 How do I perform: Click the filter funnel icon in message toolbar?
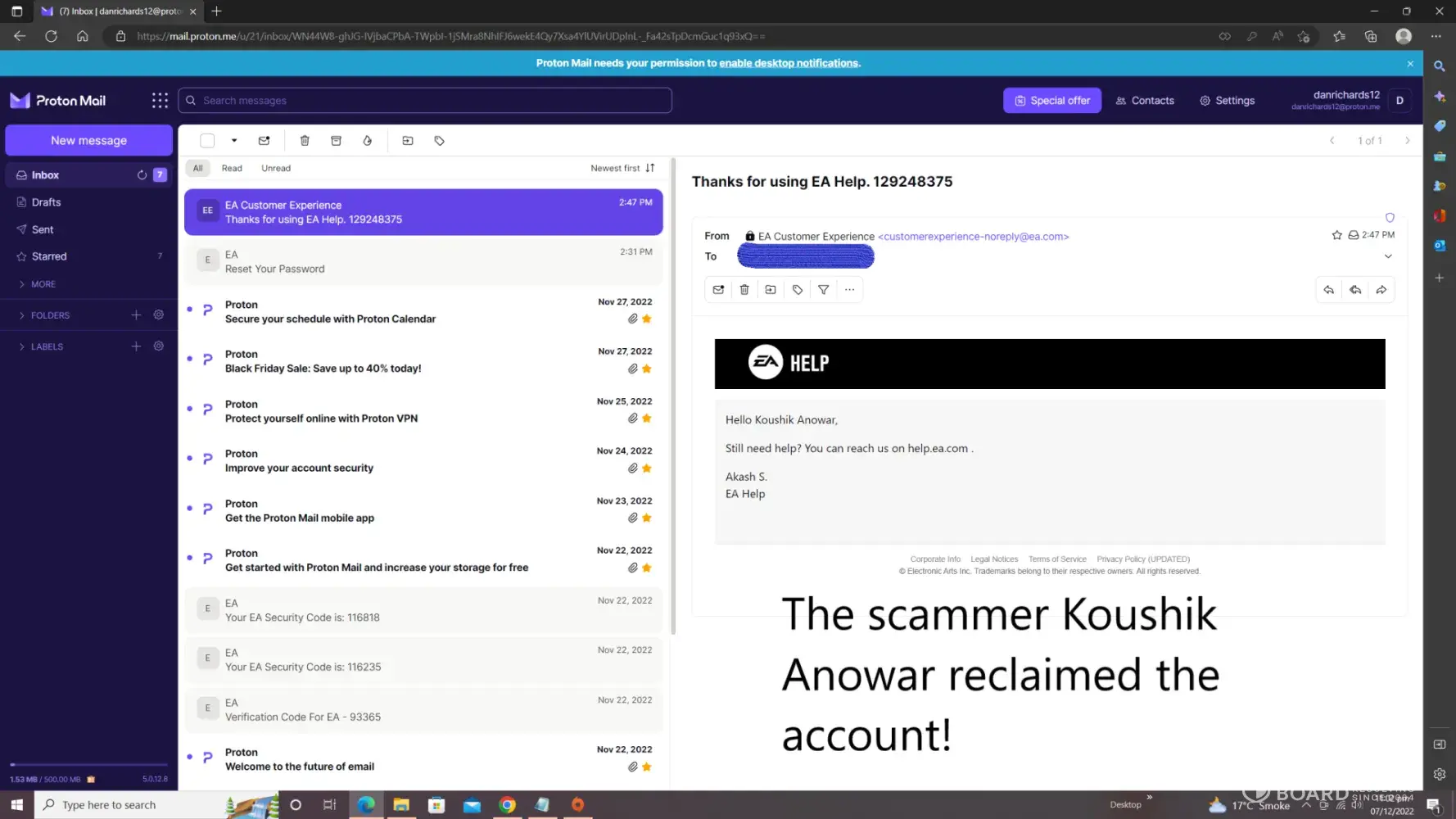coord(824,289)
